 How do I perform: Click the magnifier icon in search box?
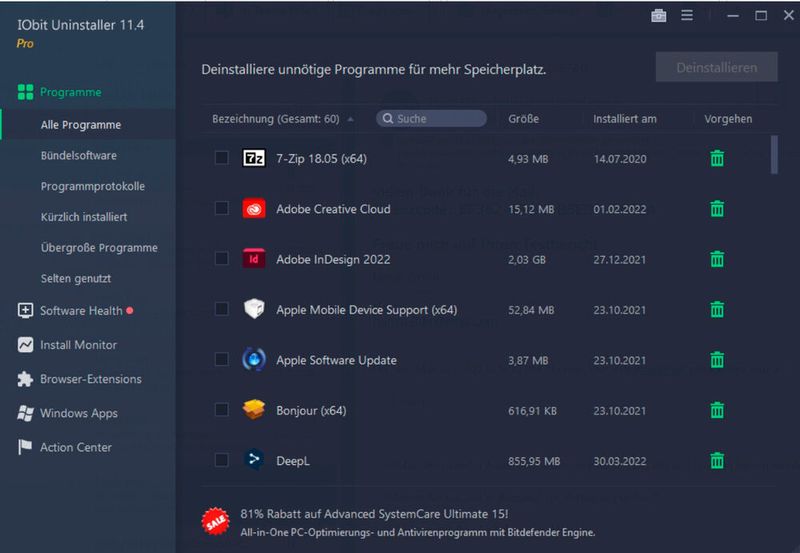[x=388, y=119]
